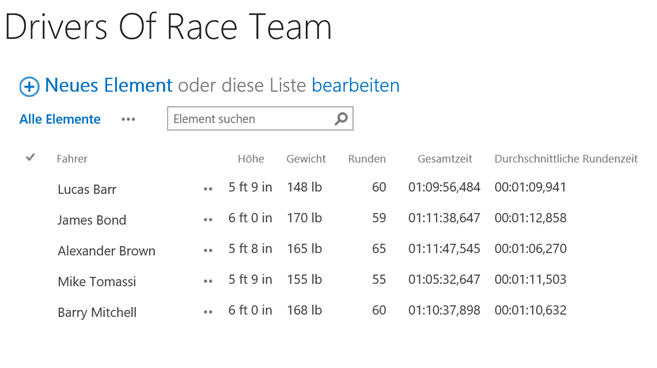Click total time 01:11:38,647

pyautogui.click(x=444, y=218)
